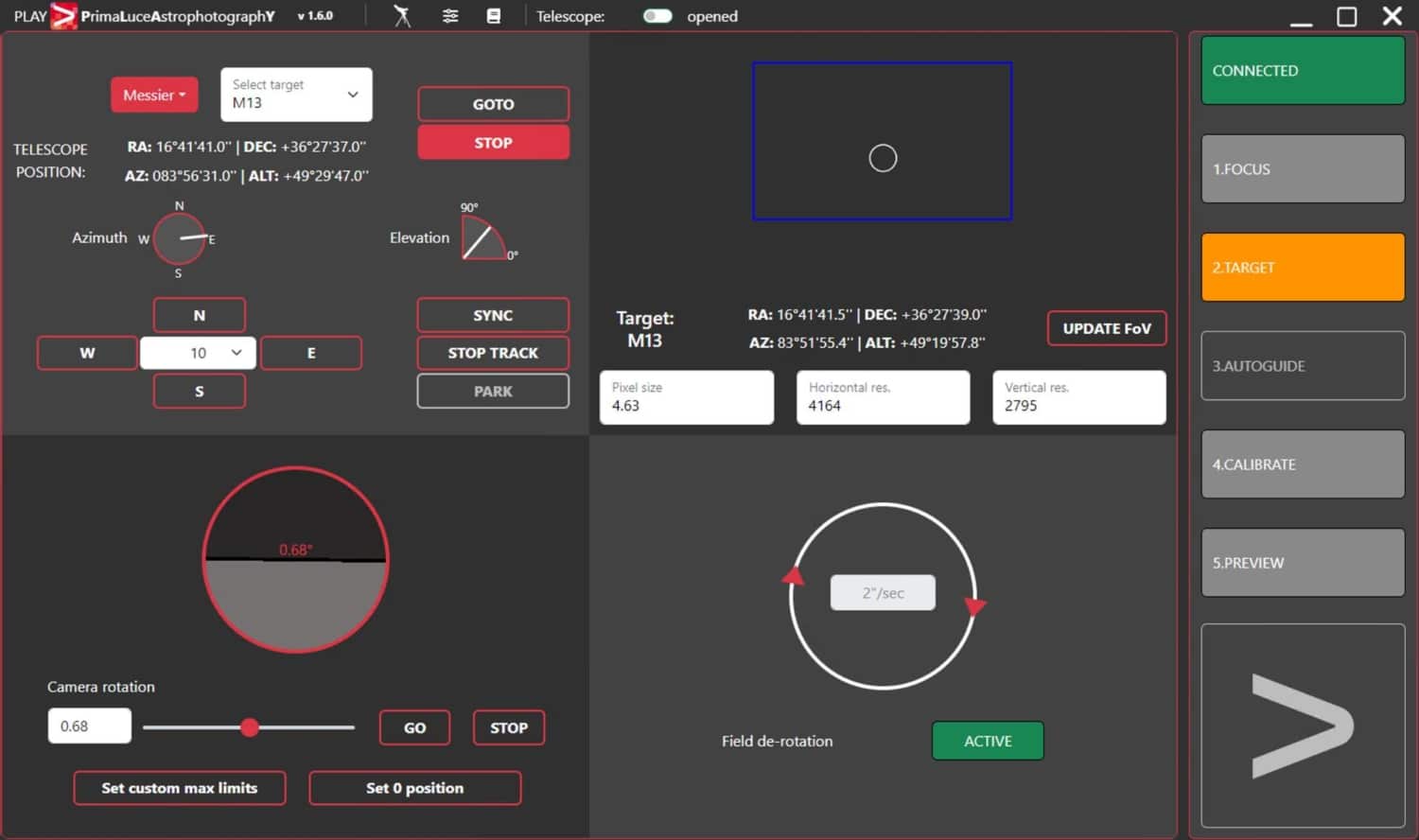
Task: Expand the Select target M13 dropdown
Action: pos(296,95)
